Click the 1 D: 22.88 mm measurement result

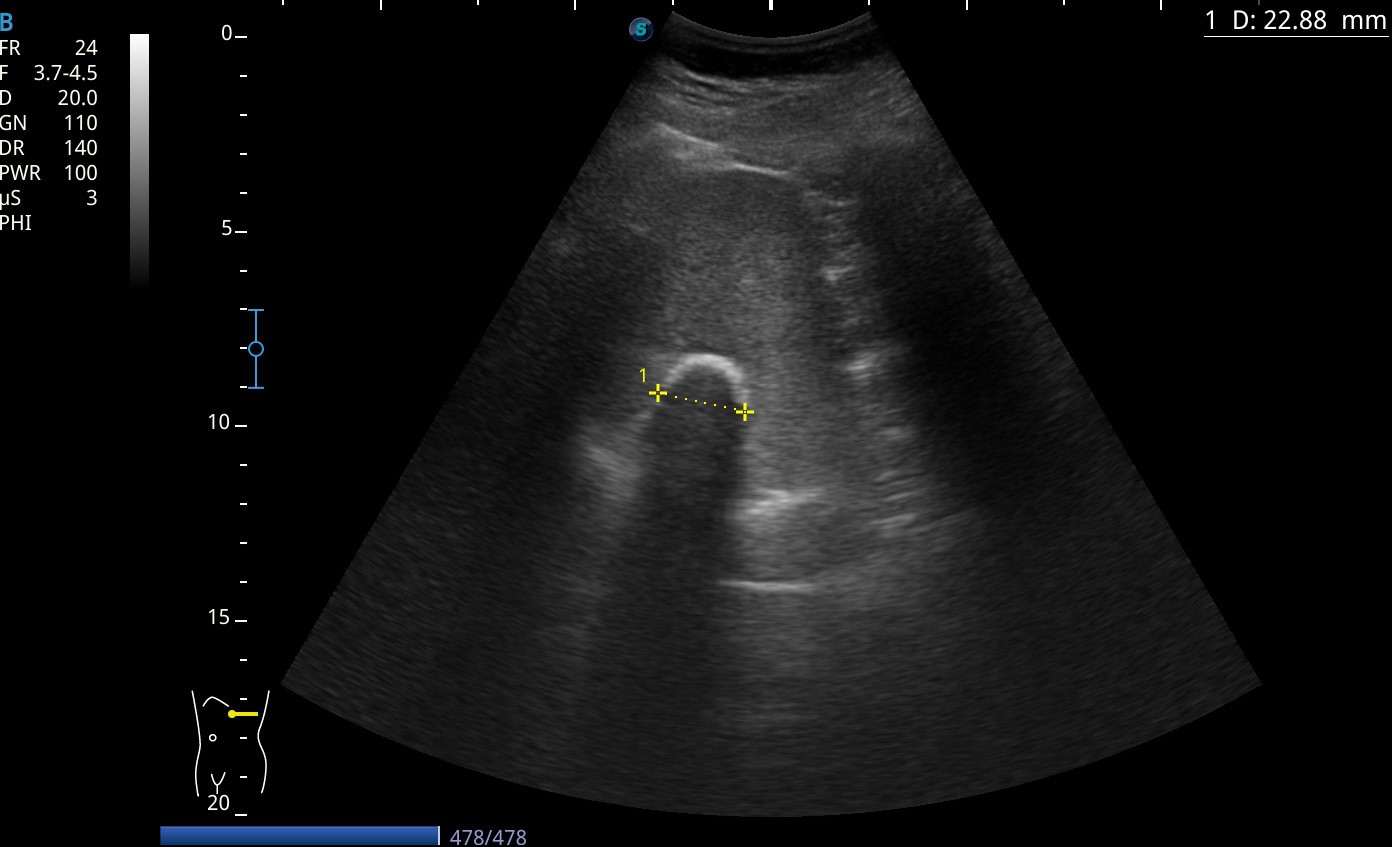tap(1296, 21)
